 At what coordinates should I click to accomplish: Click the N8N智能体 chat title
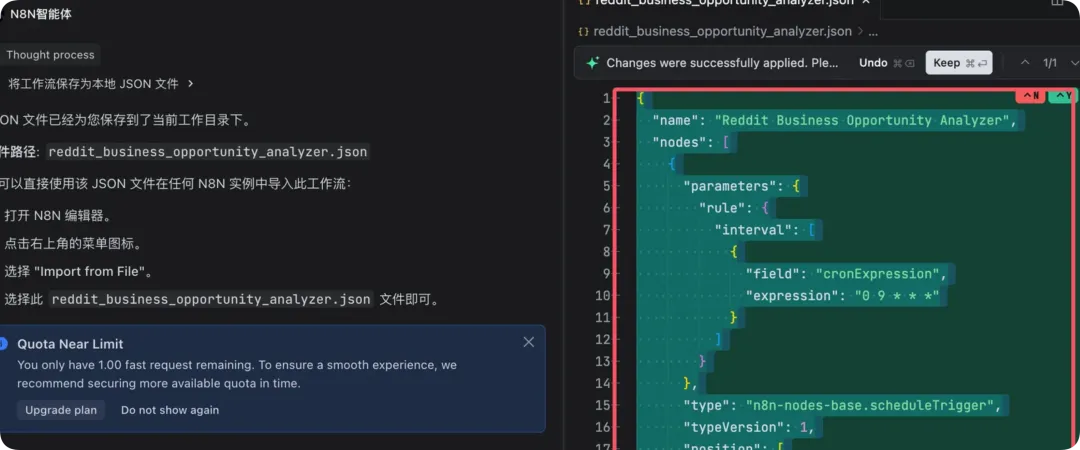point(41,14)
